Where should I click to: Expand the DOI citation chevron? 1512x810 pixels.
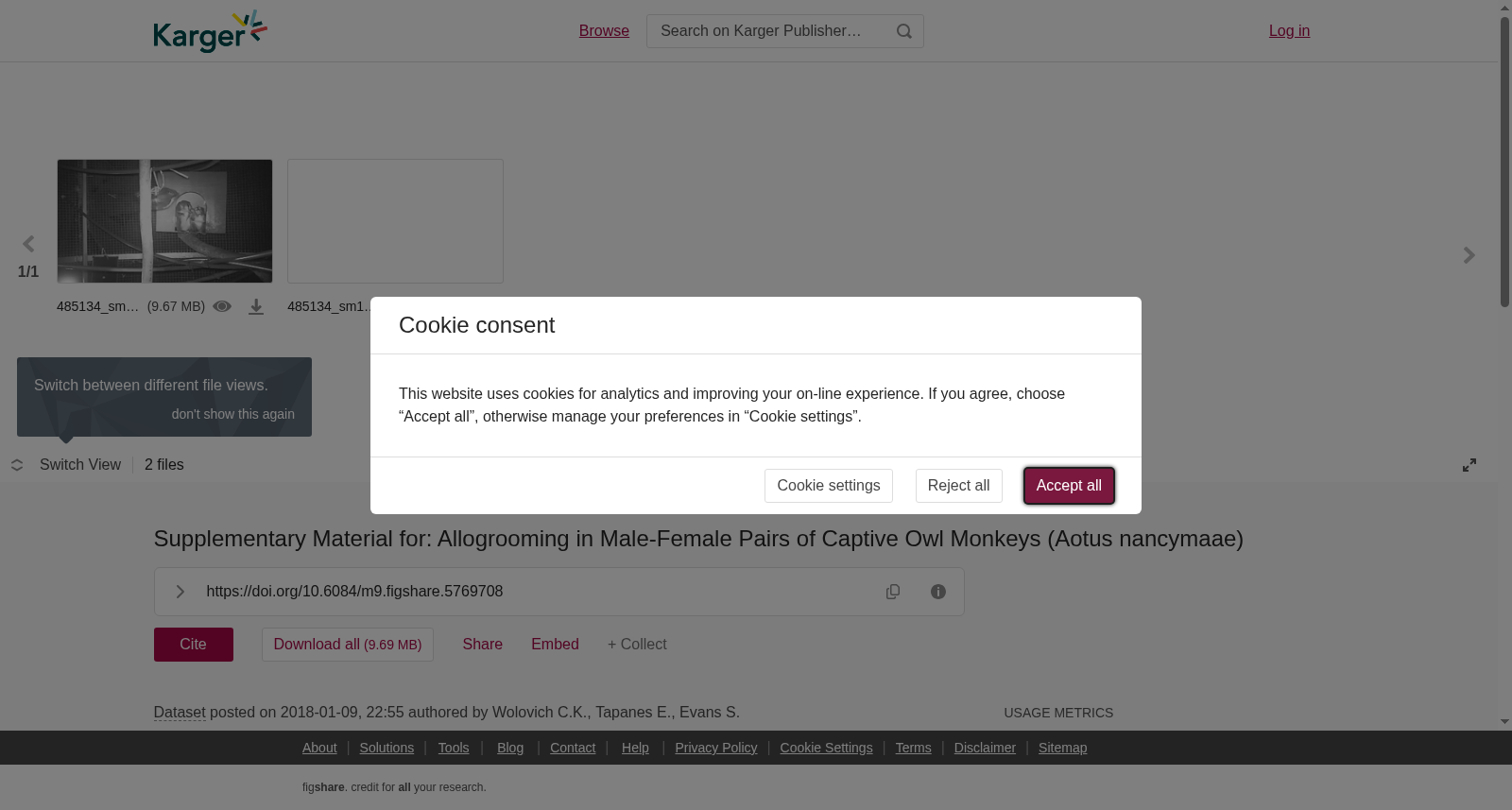coord(180,592)
